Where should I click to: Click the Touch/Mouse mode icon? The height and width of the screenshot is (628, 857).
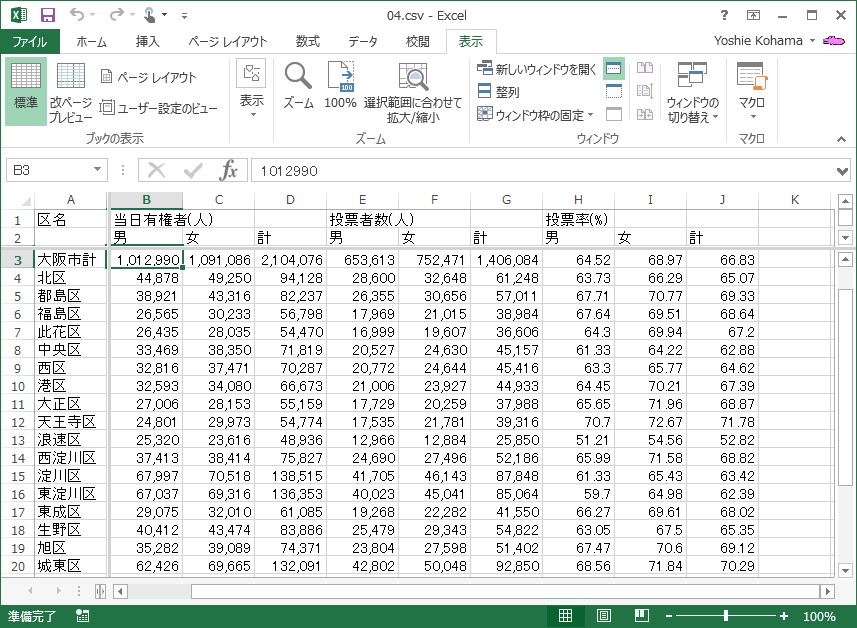click(150, 15)
